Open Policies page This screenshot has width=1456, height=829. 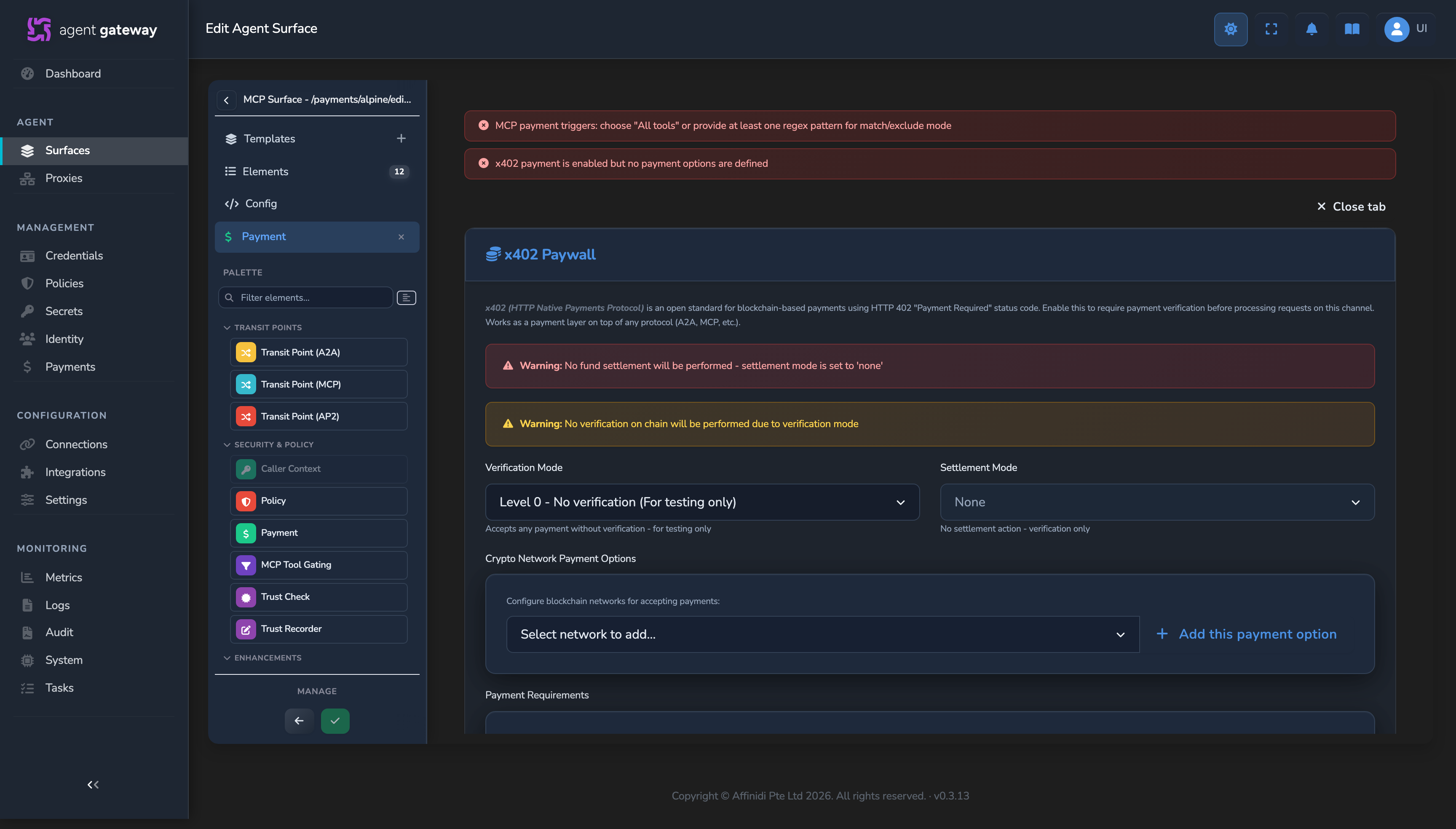coord(64,283)
